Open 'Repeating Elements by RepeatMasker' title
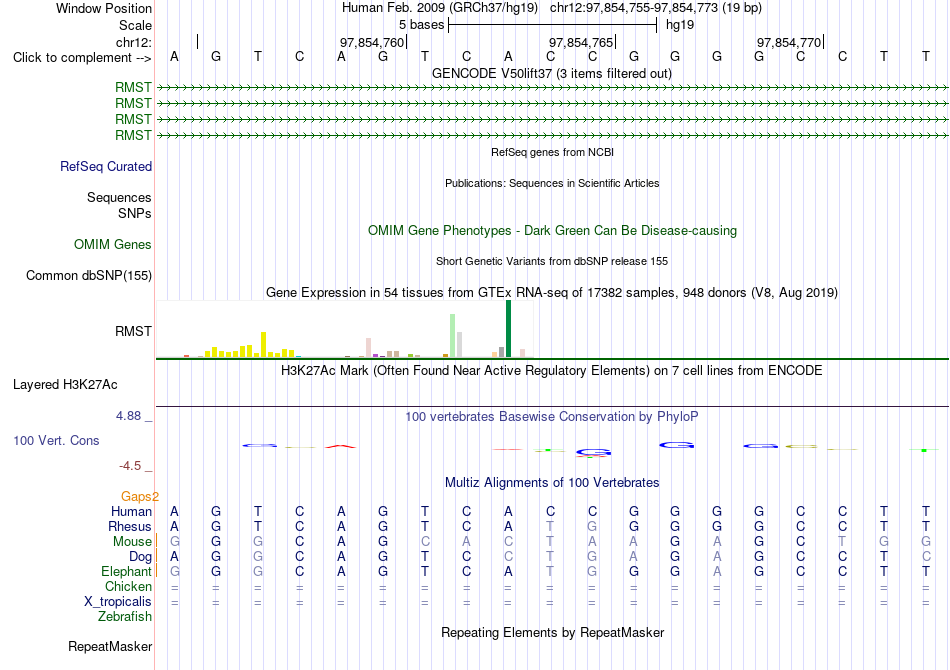 click(552, 632)
